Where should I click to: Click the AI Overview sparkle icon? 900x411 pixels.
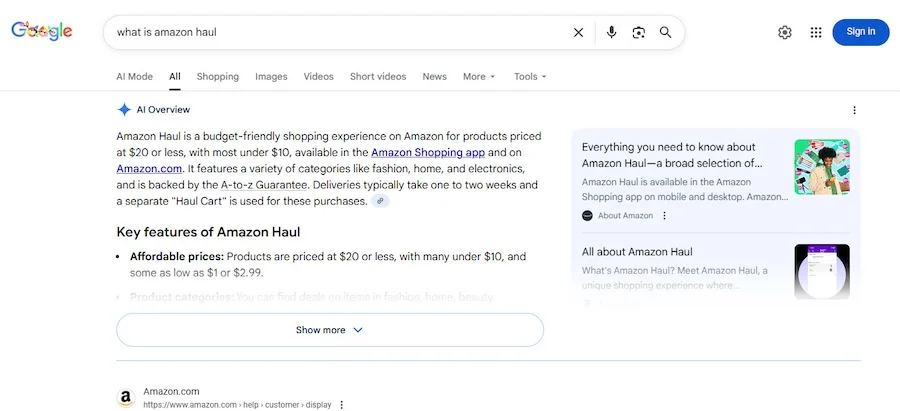124,110
